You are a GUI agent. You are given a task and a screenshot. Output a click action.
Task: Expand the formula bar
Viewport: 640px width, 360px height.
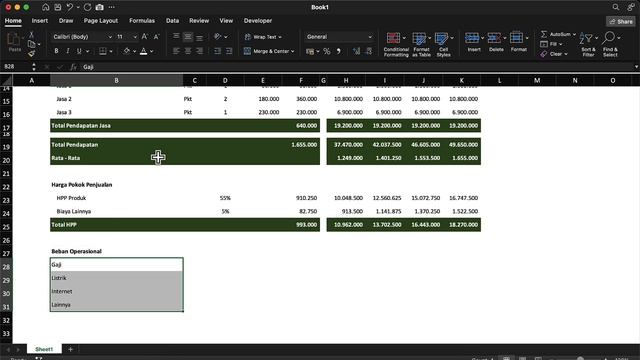click(x=636, y=67)
